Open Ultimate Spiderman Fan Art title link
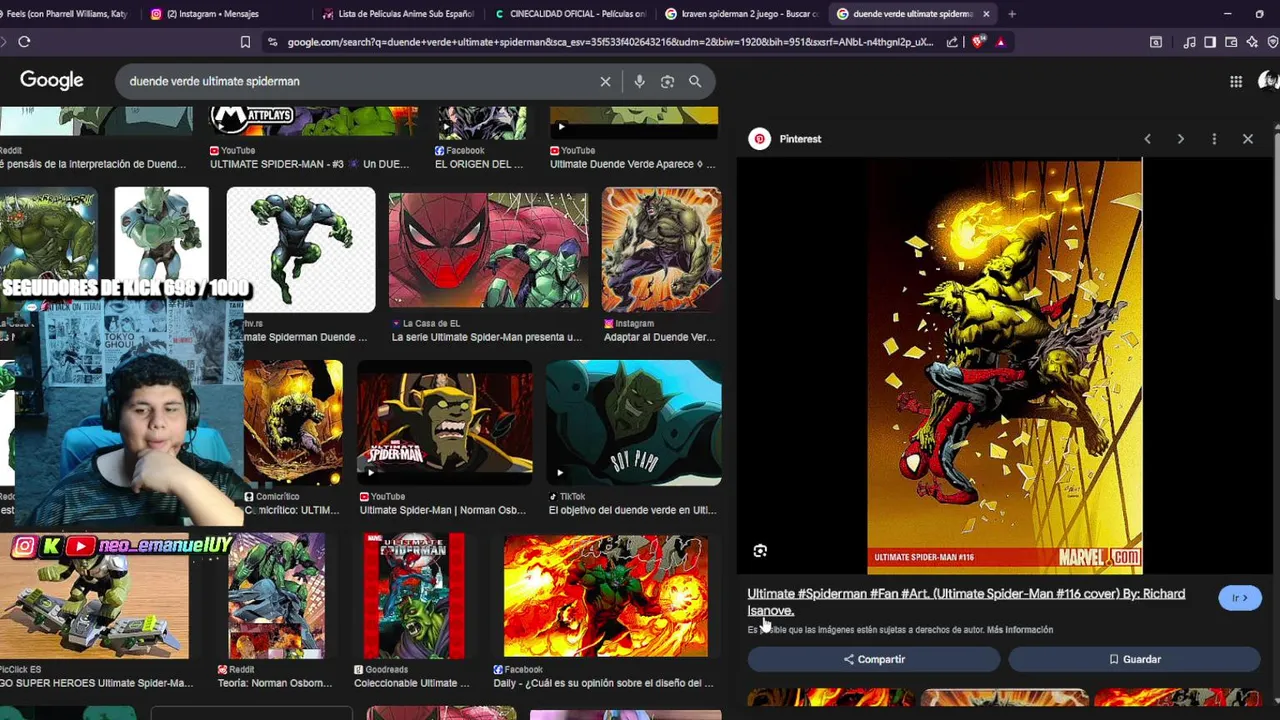The image size is (1280, 720). point(966,602)
